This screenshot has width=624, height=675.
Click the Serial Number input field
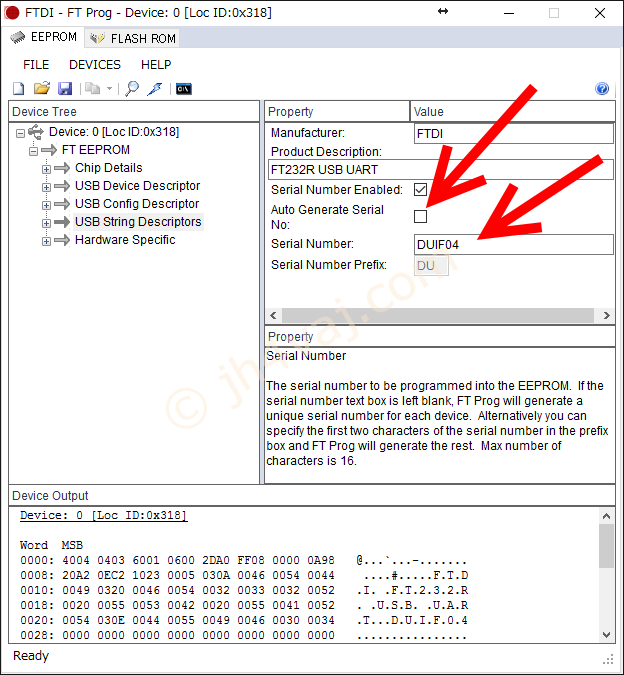click(513, 245)
